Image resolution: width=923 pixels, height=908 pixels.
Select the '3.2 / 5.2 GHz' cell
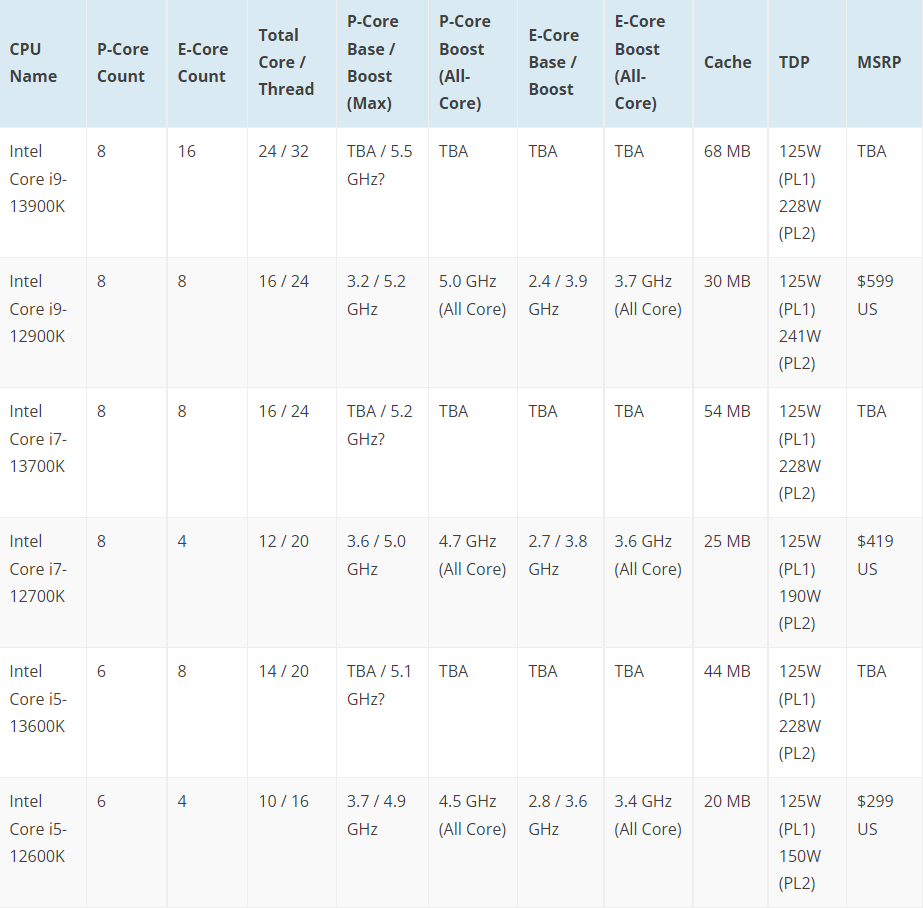pyautogui.click(x=376, y=295)
